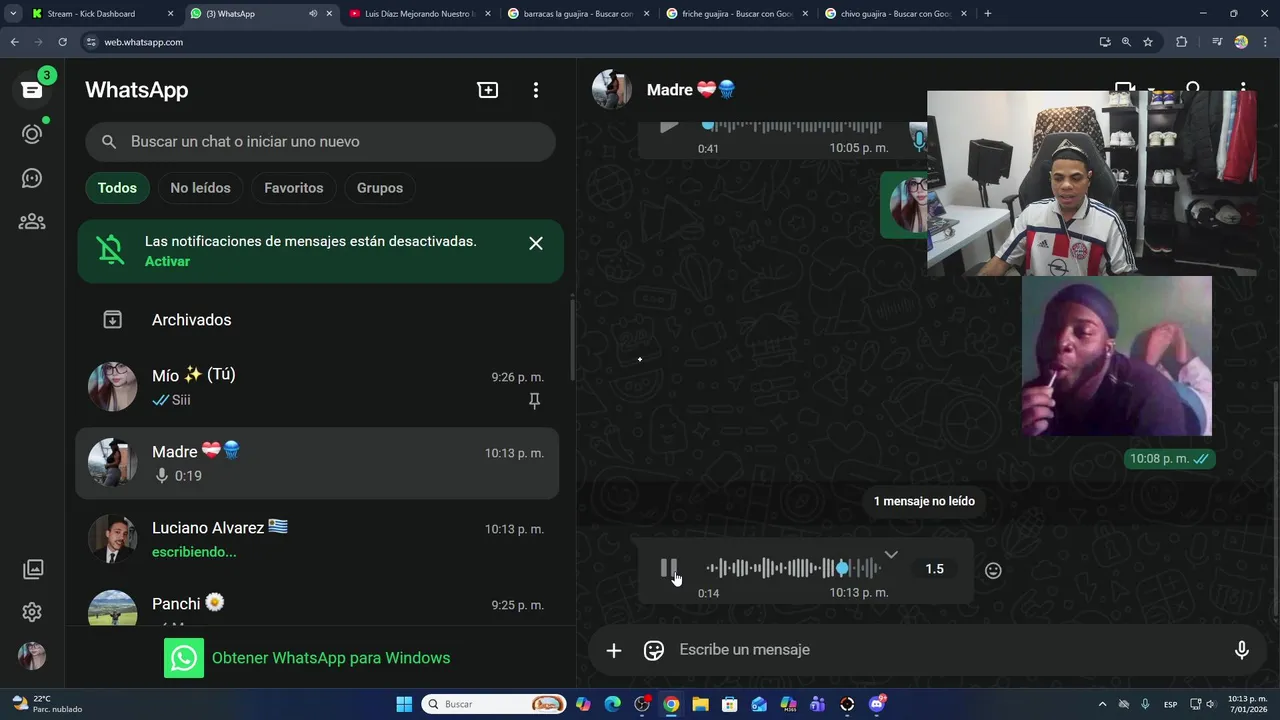The image size is (1280, 720).
Task: Dismiss the notifications disabled banner
Action: [x=536, y=243]
